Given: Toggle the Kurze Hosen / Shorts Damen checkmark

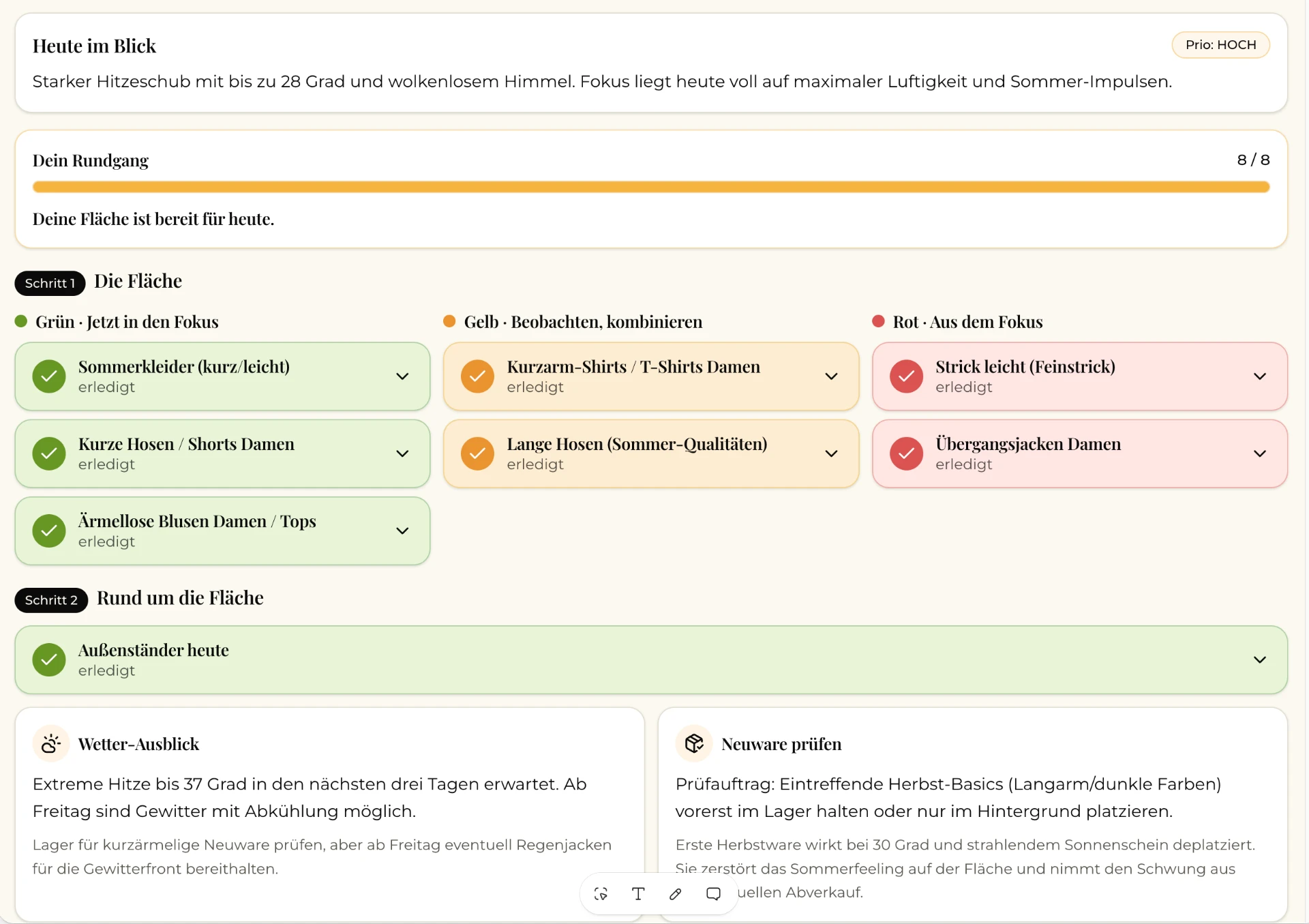Looking at the screenshot, I should [49, 453].
